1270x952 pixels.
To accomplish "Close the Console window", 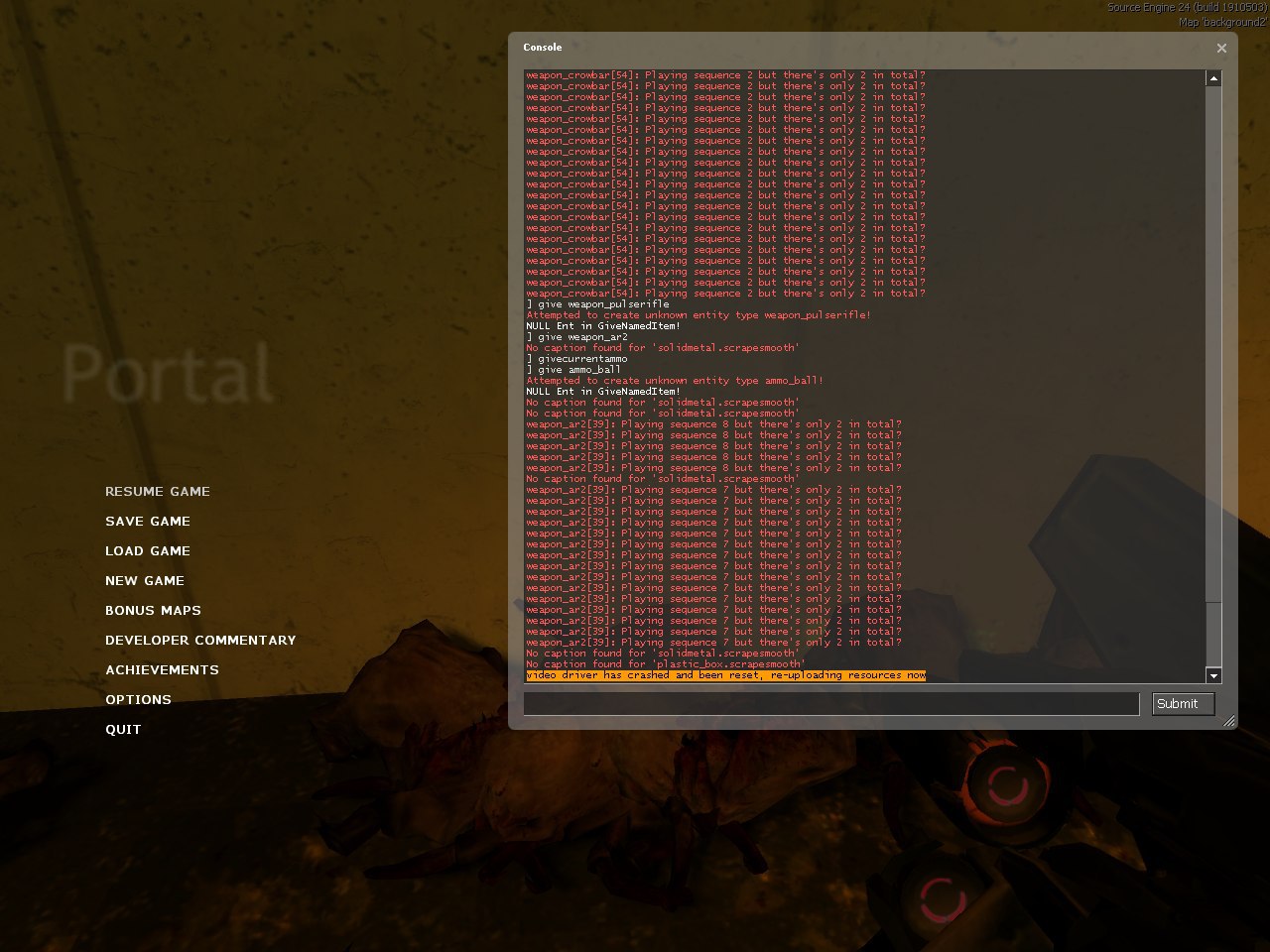I will point(1221,48).
